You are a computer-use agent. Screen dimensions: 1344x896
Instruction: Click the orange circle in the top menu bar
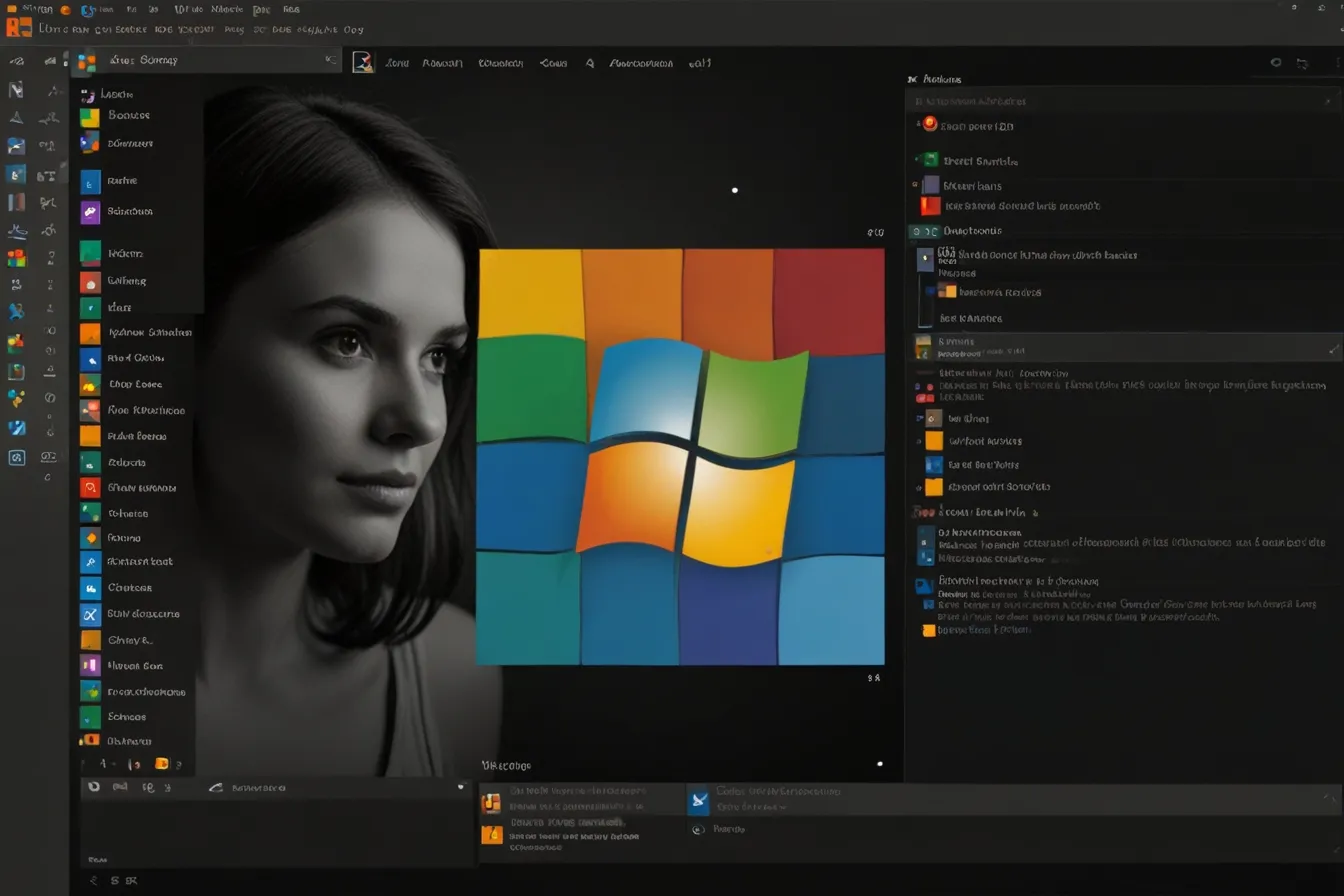coord(65,10)
